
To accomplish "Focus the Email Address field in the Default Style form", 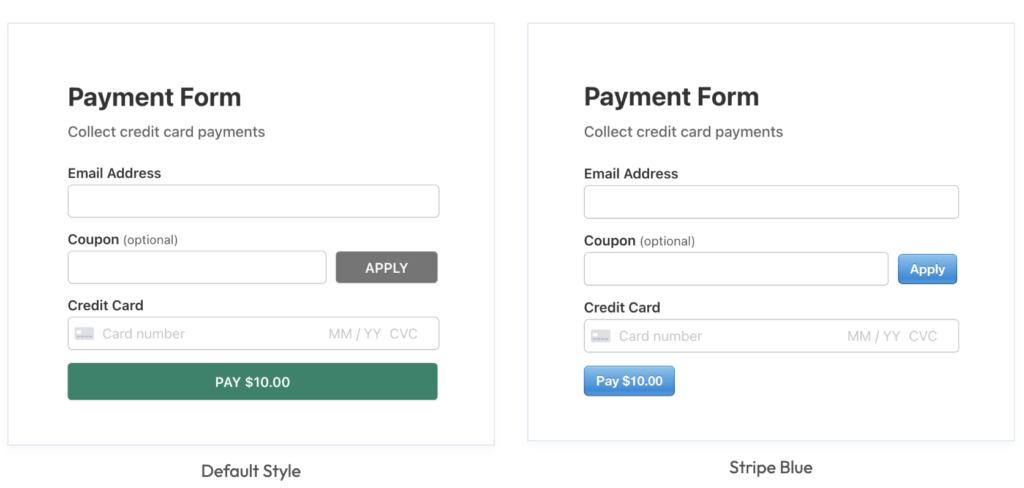I will coord(253,201).
